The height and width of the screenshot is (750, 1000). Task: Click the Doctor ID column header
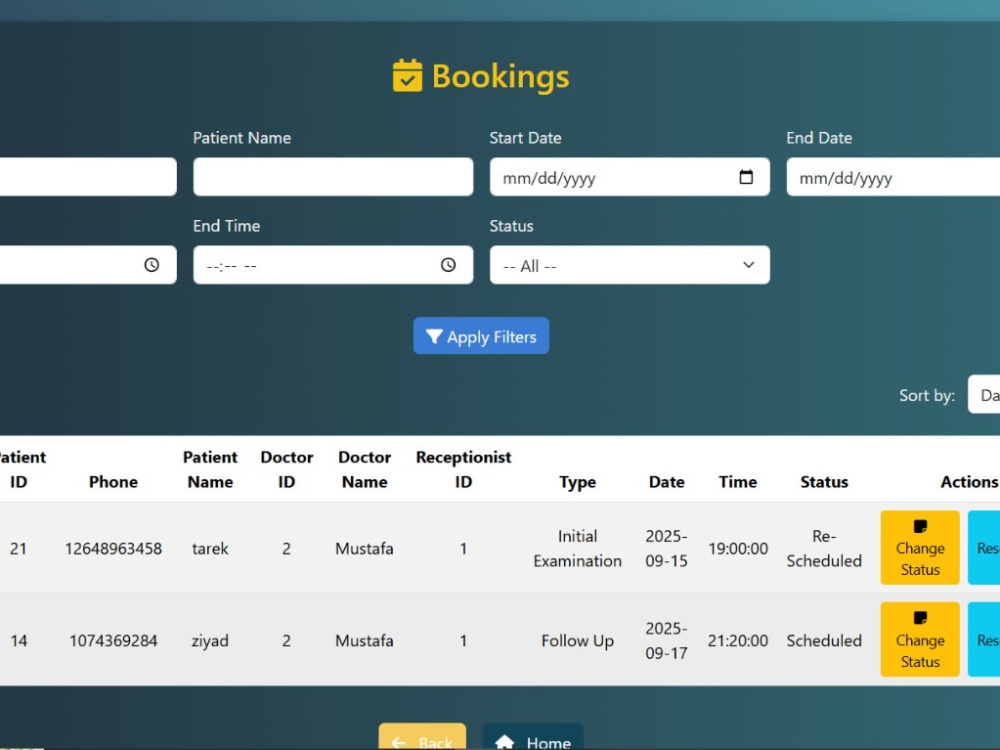(286, 469)
